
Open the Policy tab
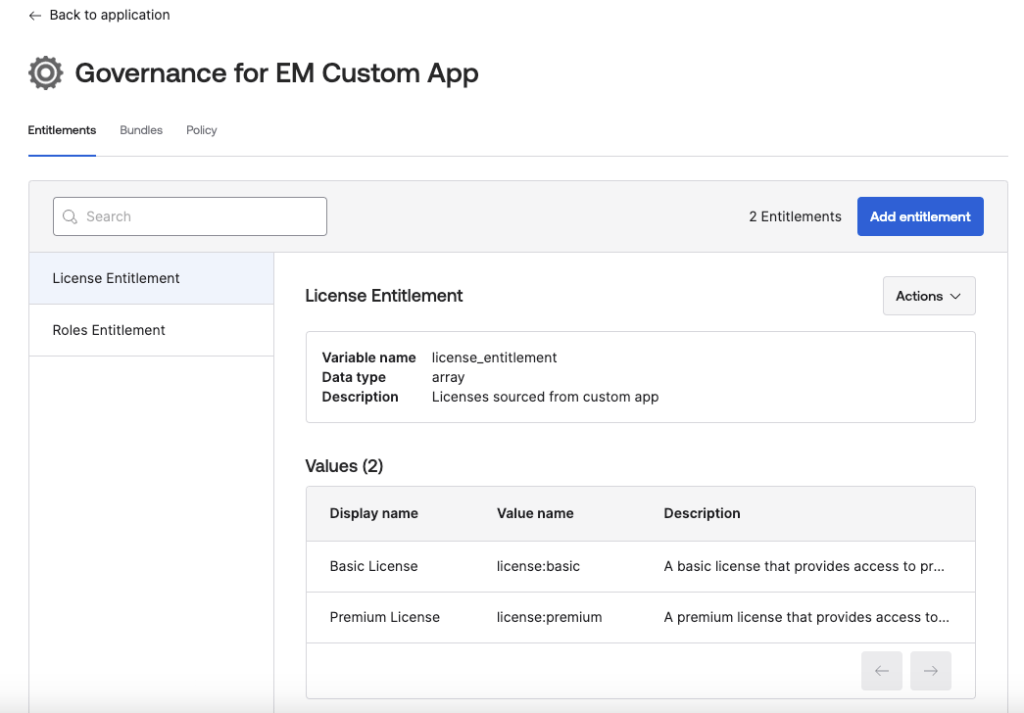(201, 130)
